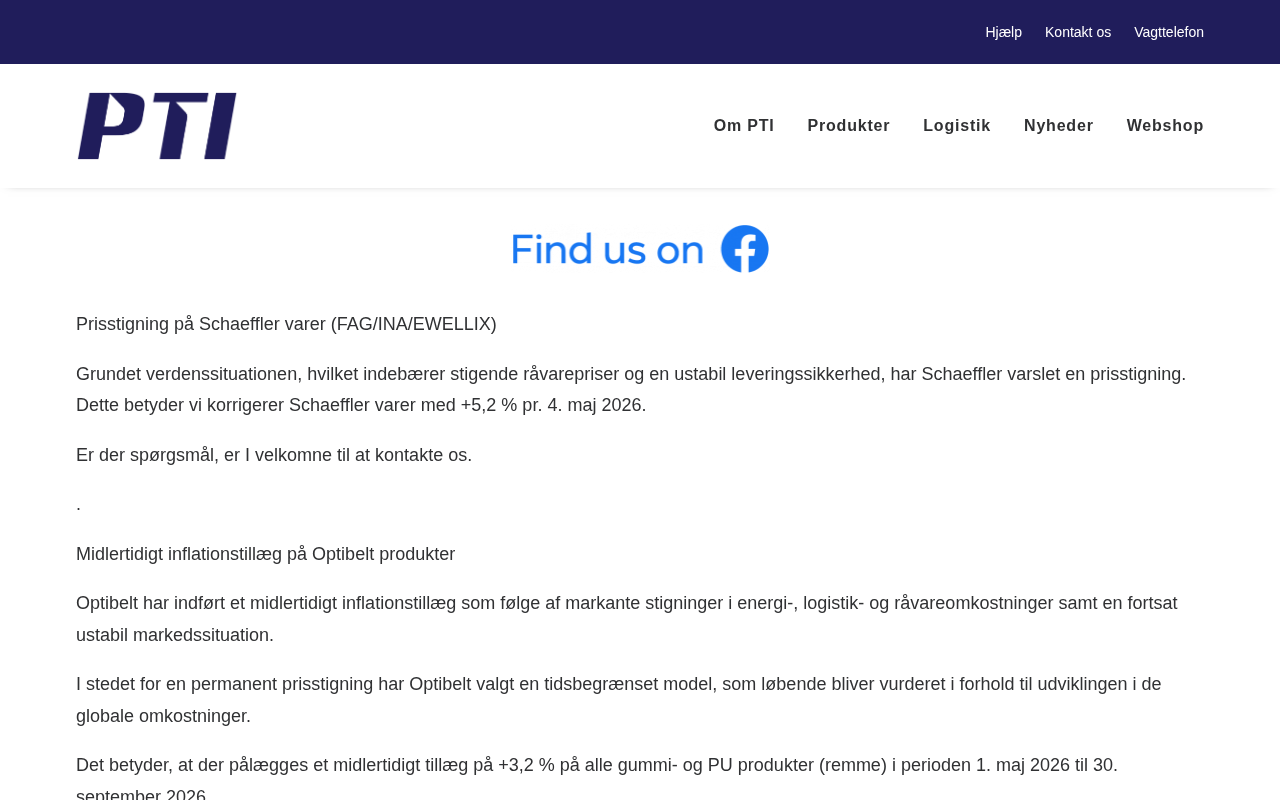Visit the Webshop from the main navigation
The height and width of the screenshot is (800, 1280).
(1165, 126)
